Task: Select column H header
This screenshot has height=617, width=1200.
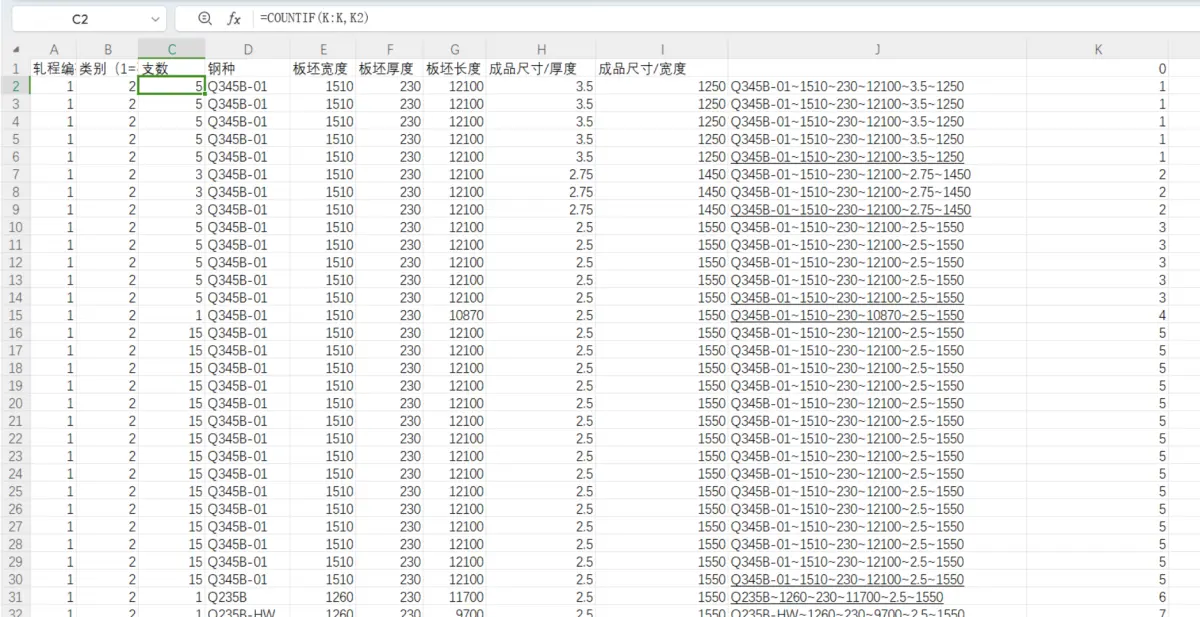Action: (x=541, y=49)
